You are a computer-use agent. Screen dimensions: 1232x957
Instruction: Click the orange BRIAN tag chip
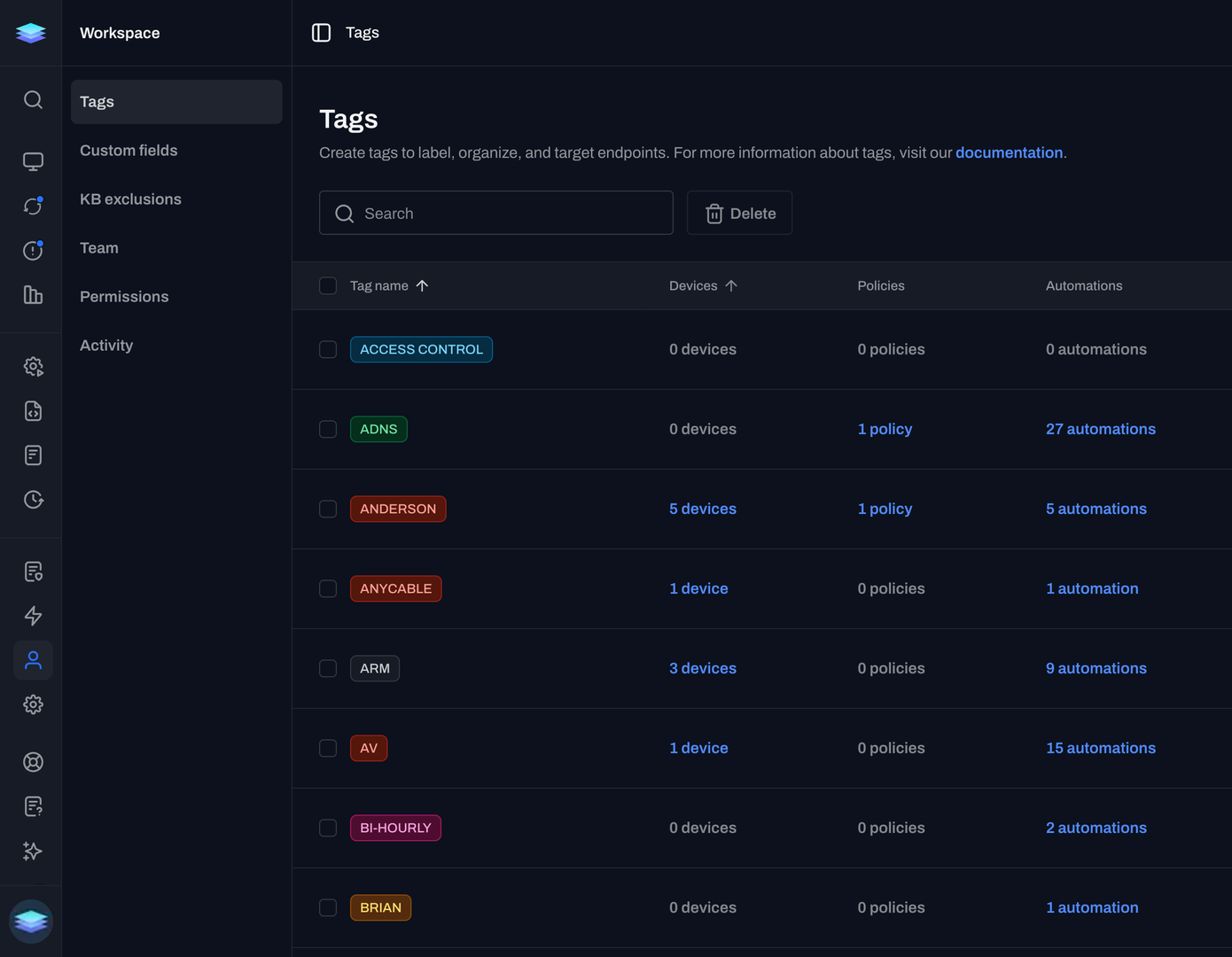tap(380, 907)
